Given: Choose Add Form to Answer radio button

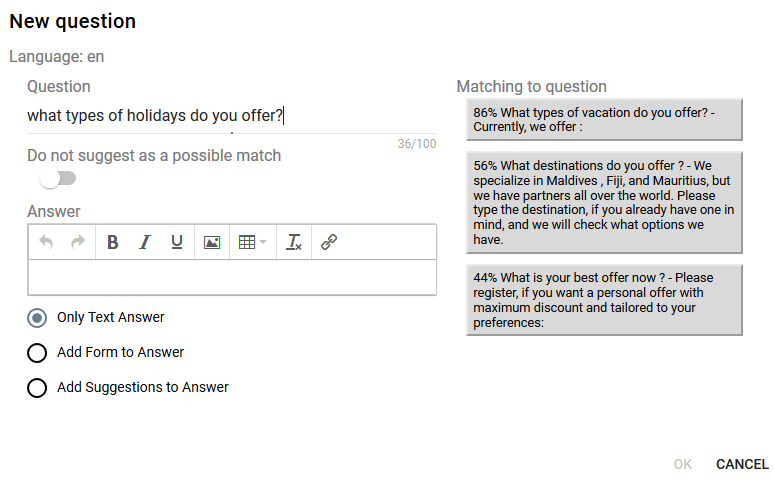Looking at the screenshot, I should pyautogui.click(x=37, y=353).
